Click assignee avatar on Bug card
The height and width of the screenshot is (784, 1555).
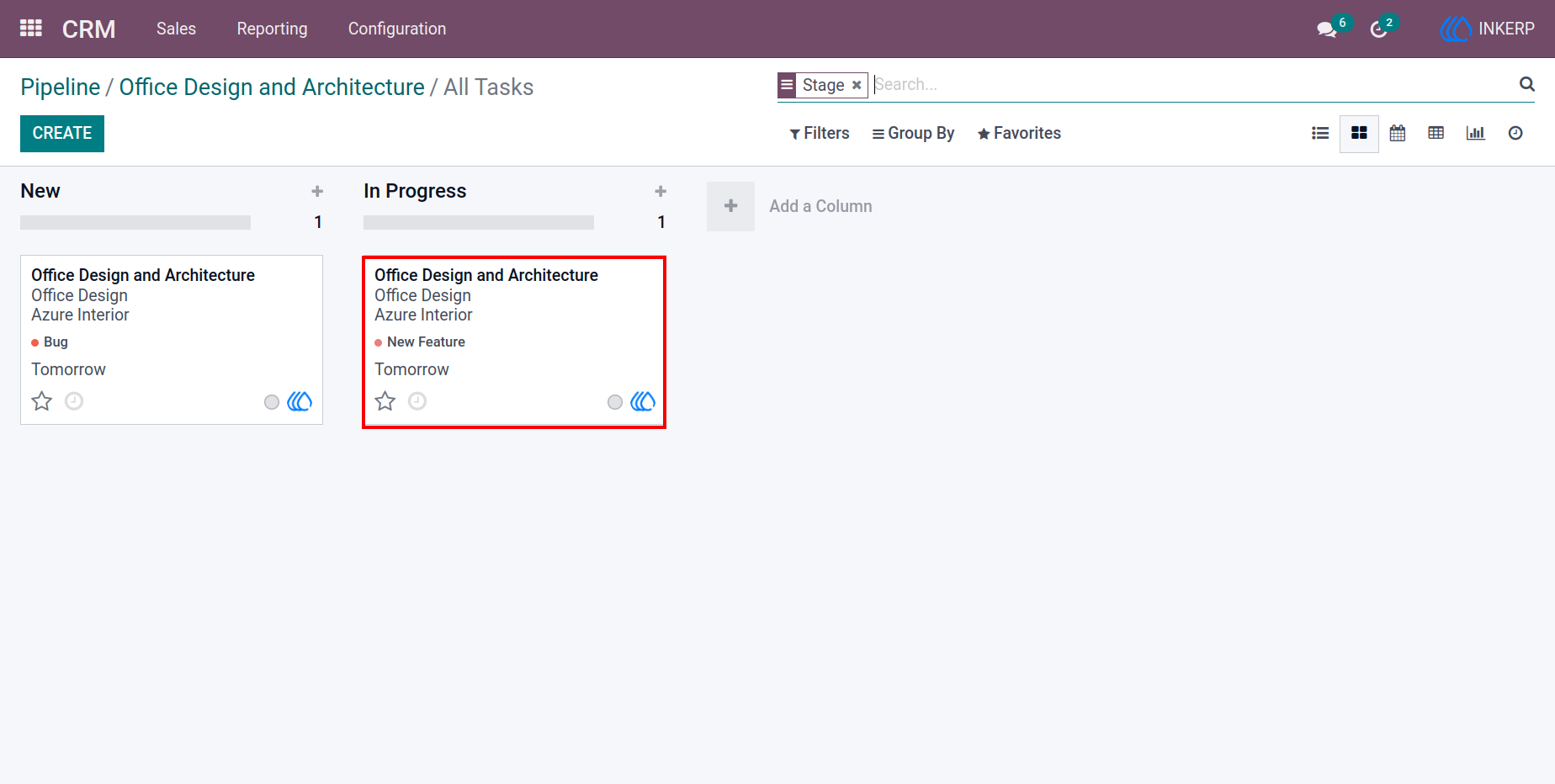pos(300,401)
